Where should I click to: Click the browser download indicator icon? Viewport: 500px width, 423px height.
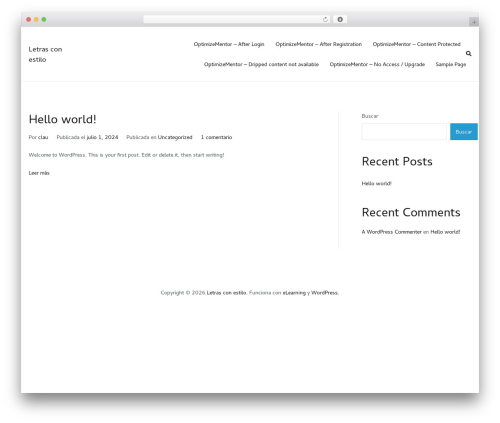pyautogui.click(x=340, y=19)
